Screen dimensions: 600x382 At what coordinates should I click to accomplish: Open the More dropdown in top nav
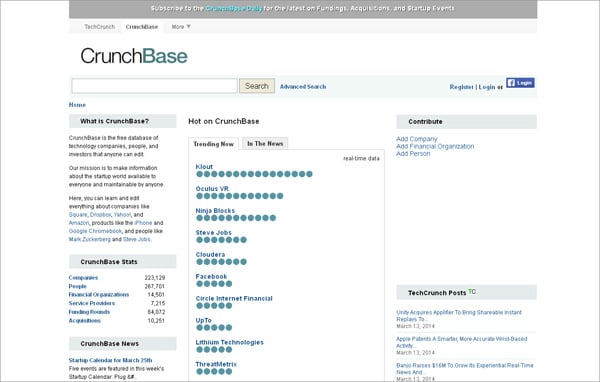[x=181, y=27]
